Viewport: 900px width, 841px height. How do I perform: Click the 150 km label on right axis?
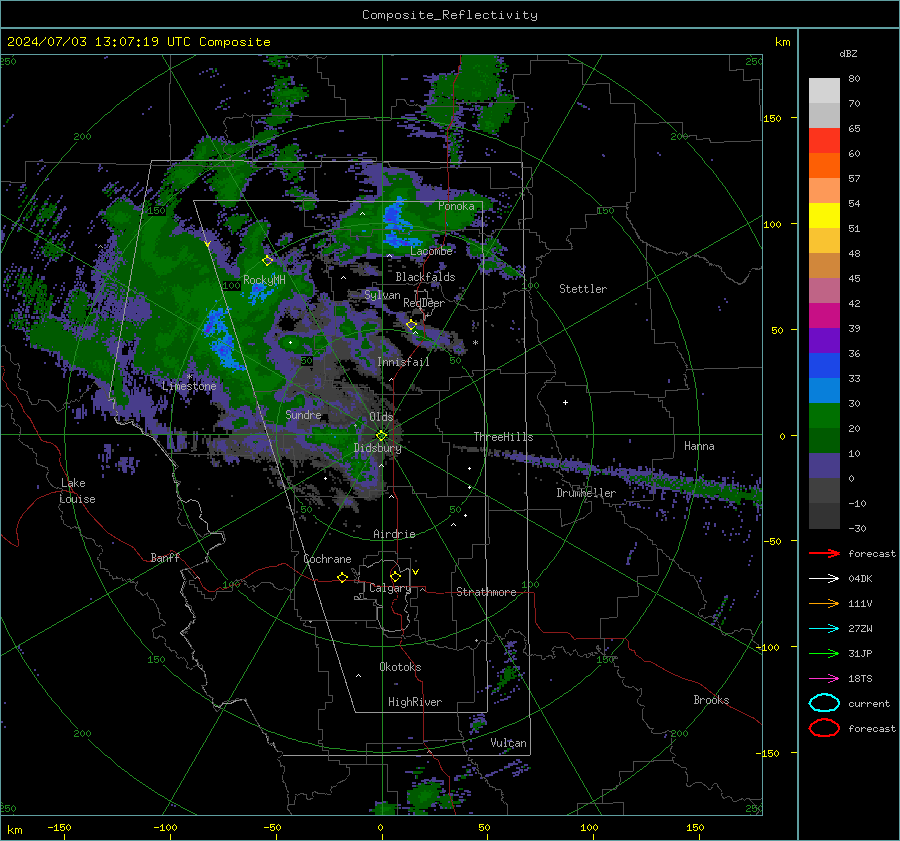click(773, 118)
